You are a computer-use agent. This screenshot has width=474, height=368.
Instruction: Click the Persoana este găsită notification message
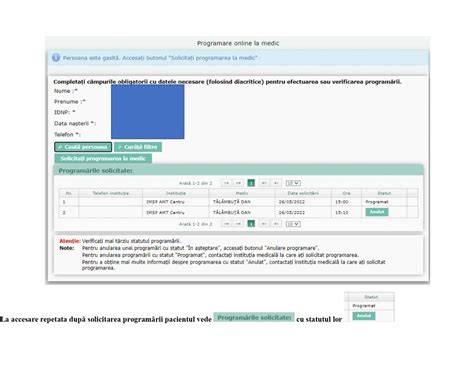(160, 58)
